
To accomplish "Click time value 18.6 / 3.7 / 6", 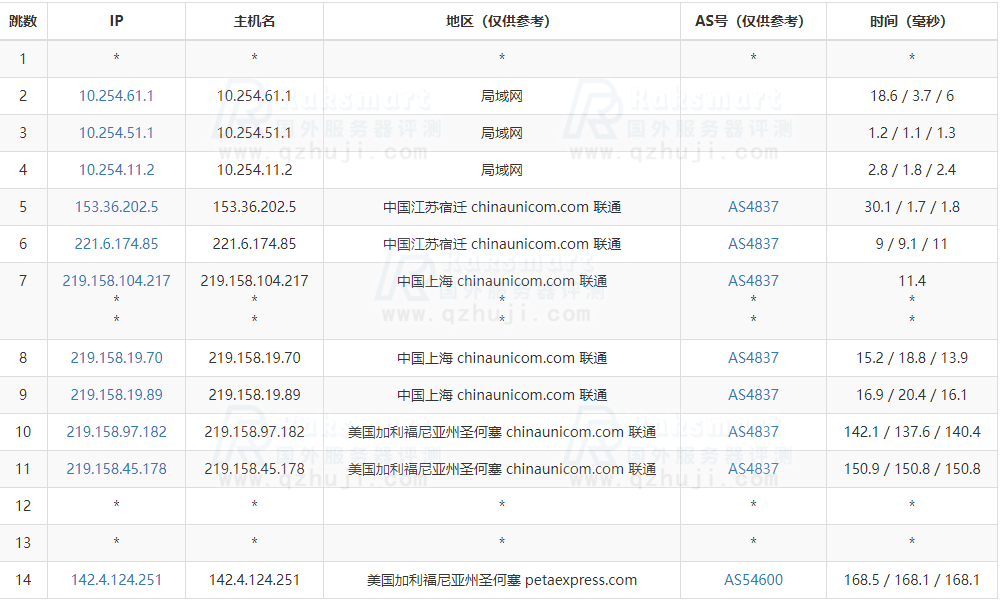I will point(911,96).
